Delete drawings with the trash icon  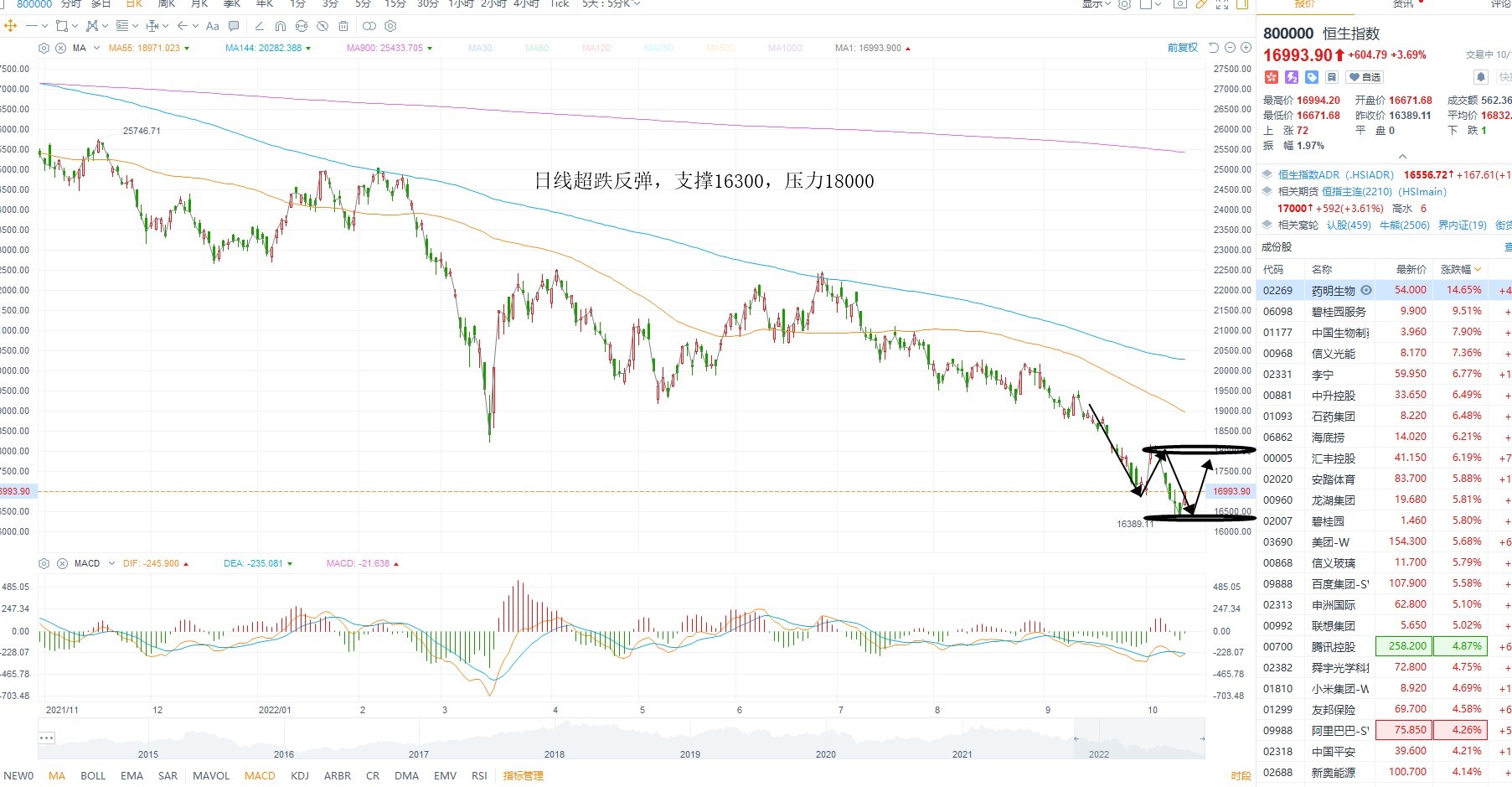[343, 26]
